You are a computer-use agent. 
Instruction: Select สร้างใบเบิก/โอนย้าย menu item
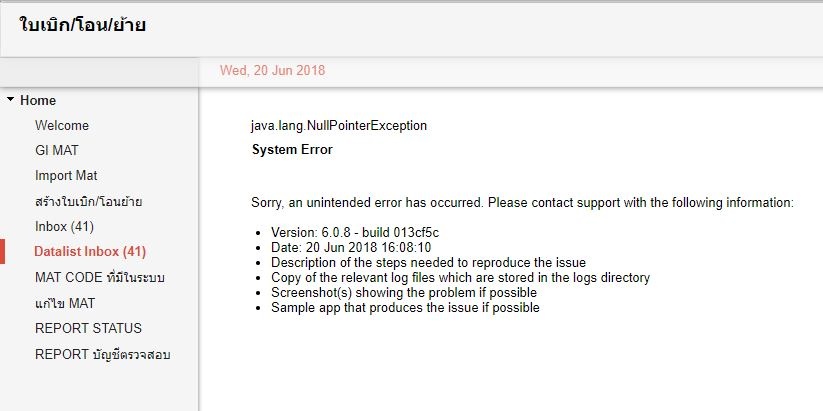coord(88,202)
